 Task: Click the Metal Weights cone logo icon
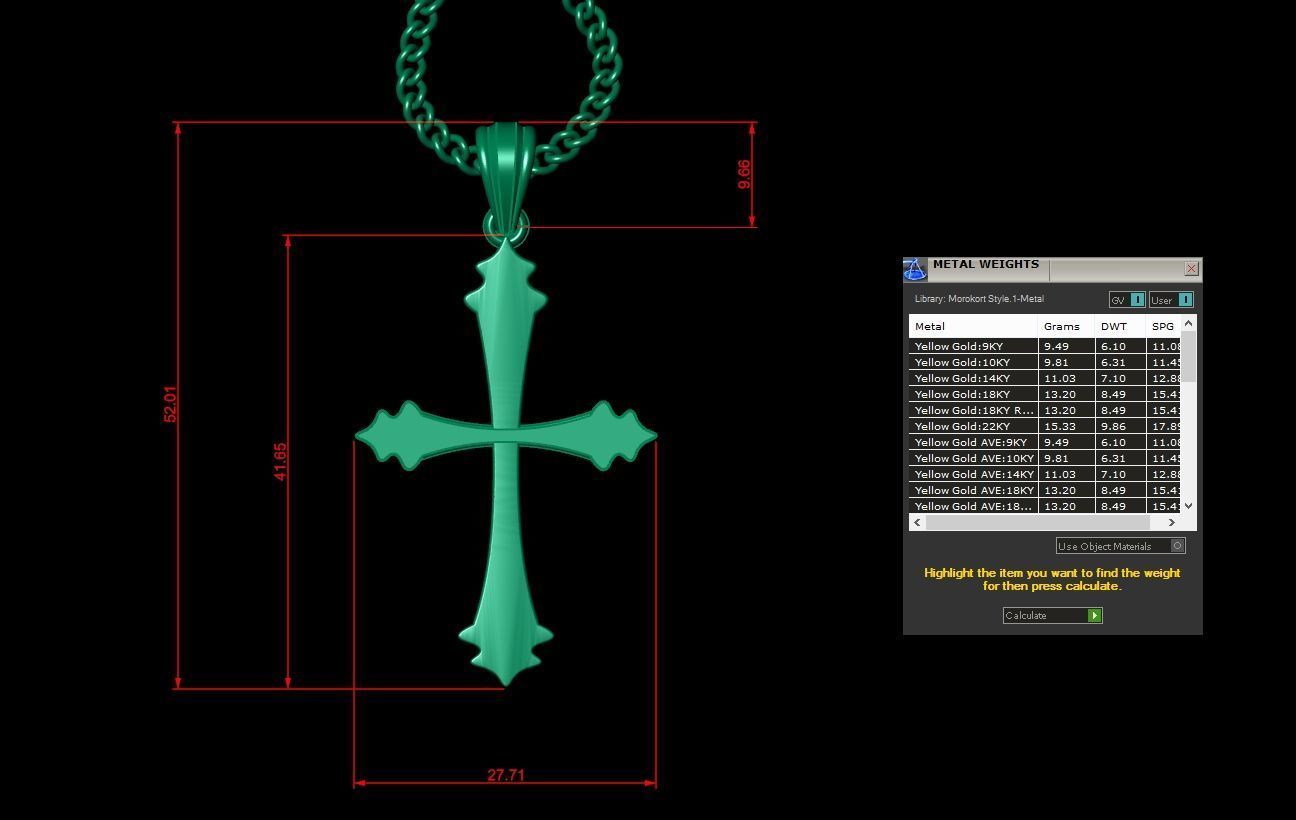click(x=915, y=269)
